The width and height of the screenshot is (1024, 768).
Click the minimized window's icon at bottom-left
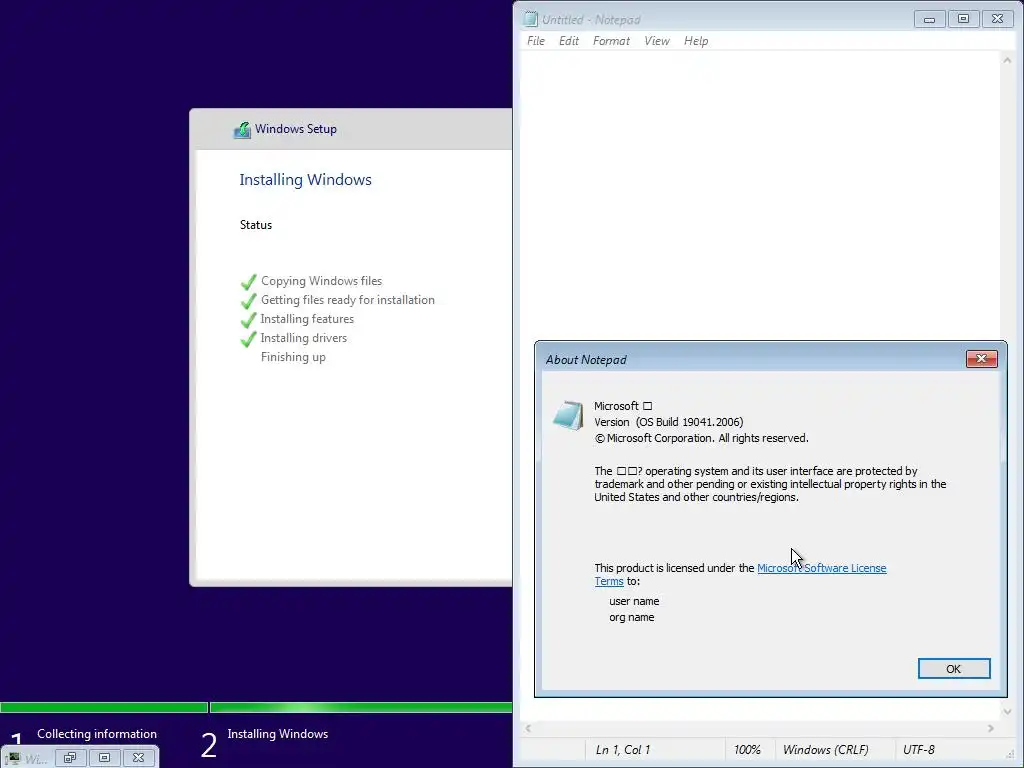pos(14,758)
